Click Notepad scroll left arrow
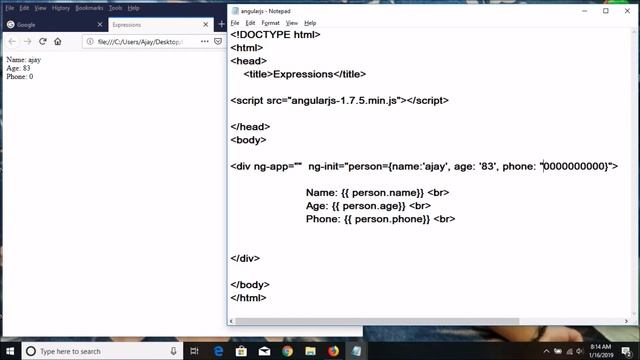 (x=231, y=321)
